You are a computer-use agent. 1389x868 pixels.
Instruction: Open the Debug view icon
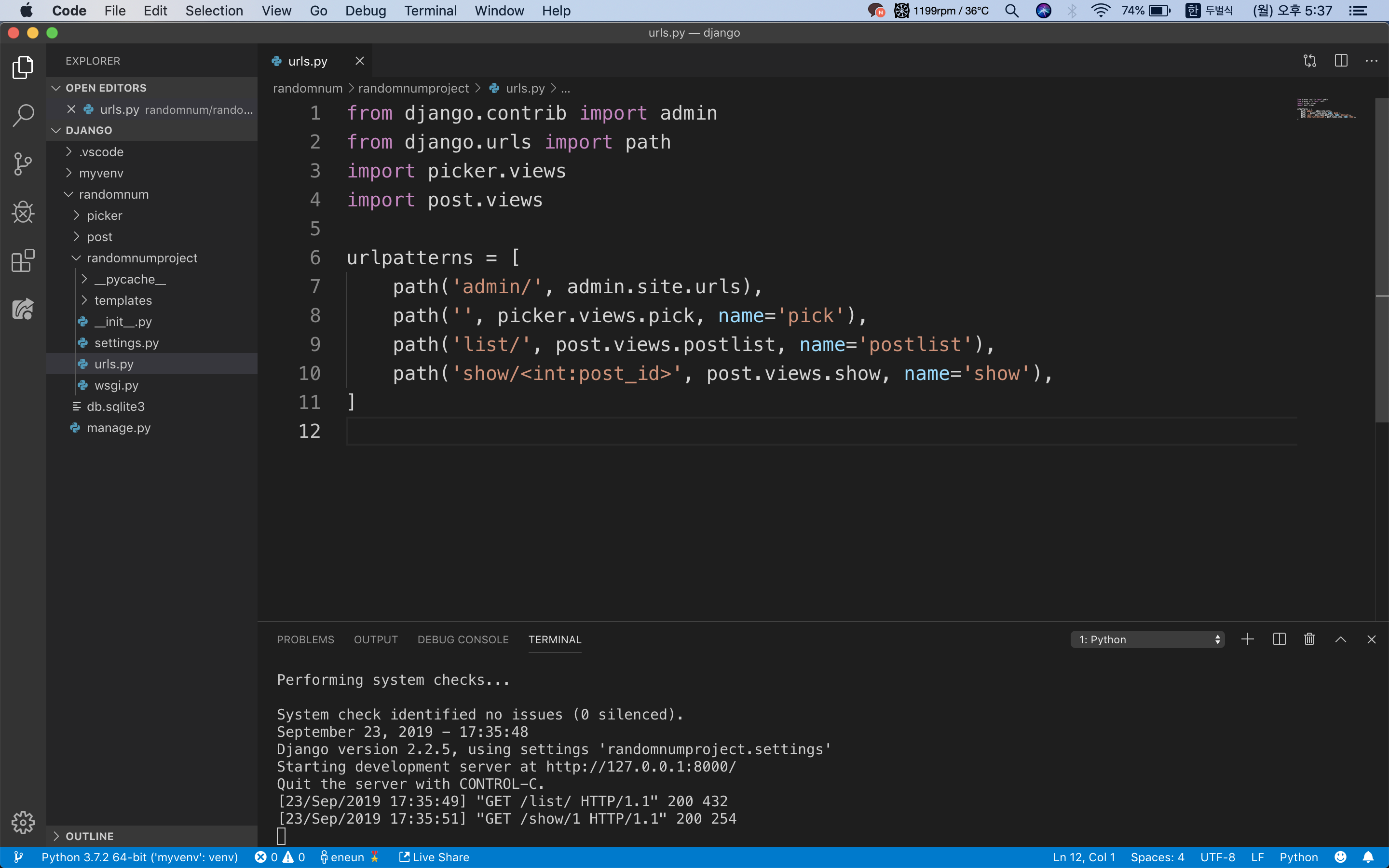[x=23, y=212]
